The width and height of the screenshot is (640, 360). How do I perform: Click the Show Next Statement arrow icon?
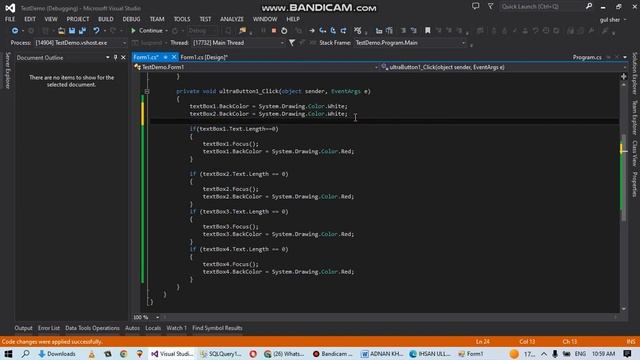click(x=312, y=31)
